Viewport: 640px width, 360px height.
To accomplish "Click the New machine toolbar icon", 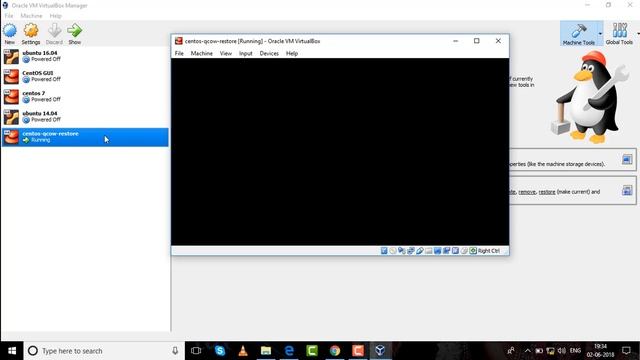I will pyautogui.click(x=10, y=31).
